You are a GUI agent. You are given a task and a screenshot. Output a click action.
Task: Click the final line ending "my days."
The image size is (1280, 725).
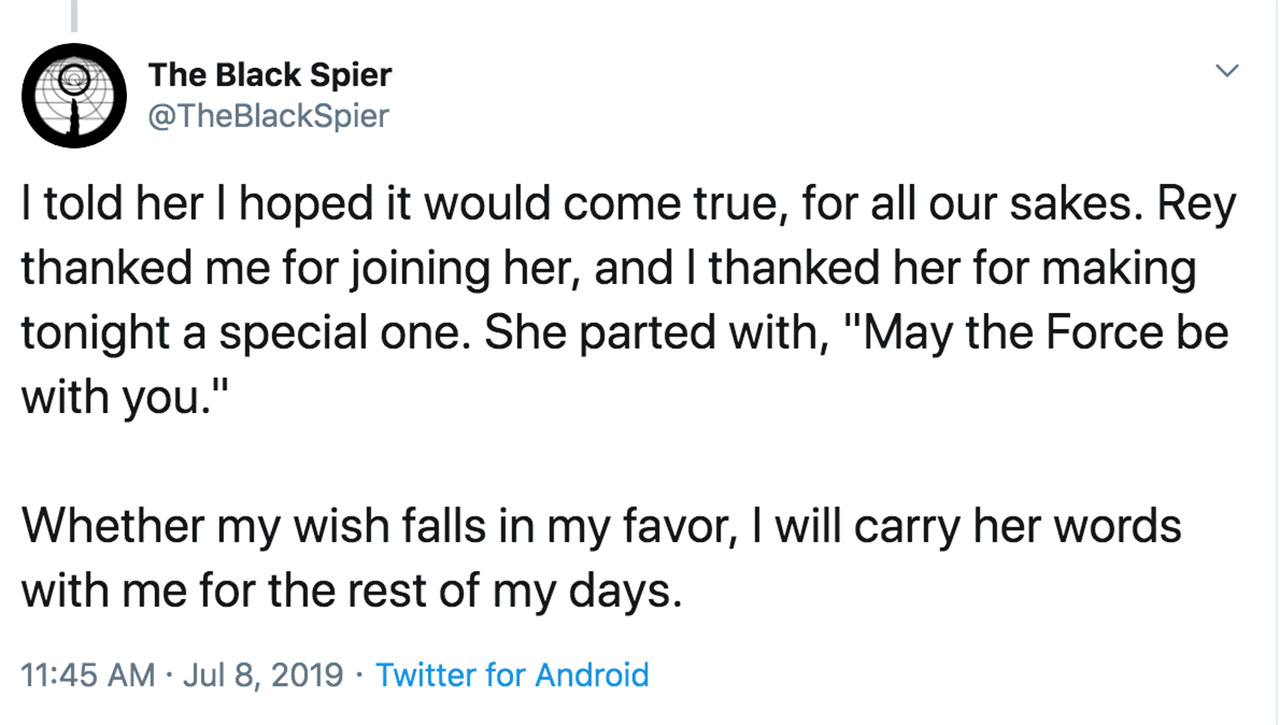click(x=350, y=589)
